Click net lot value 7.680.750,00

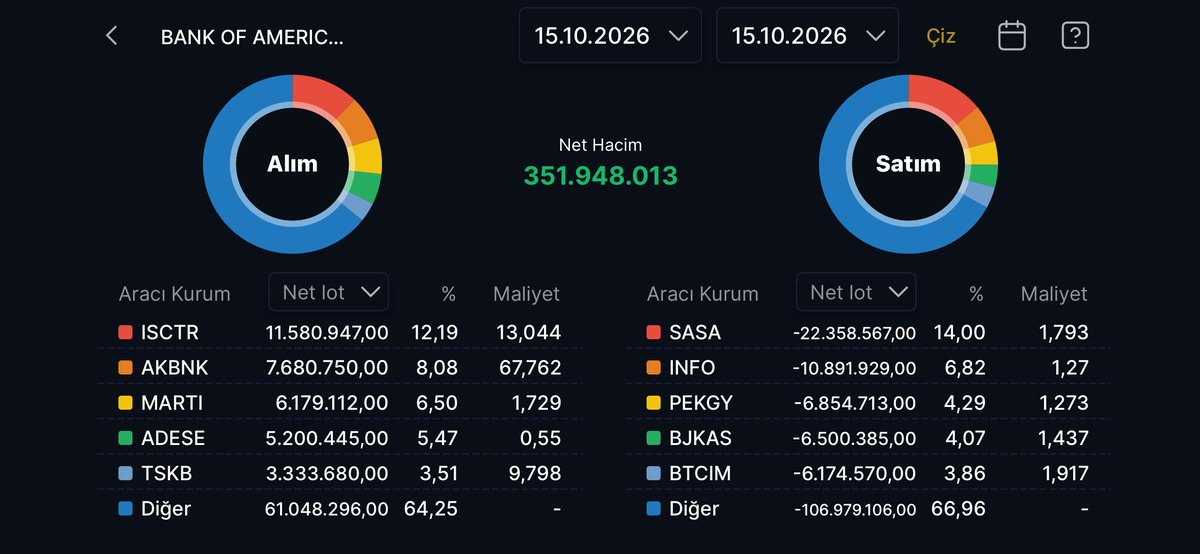327,368
